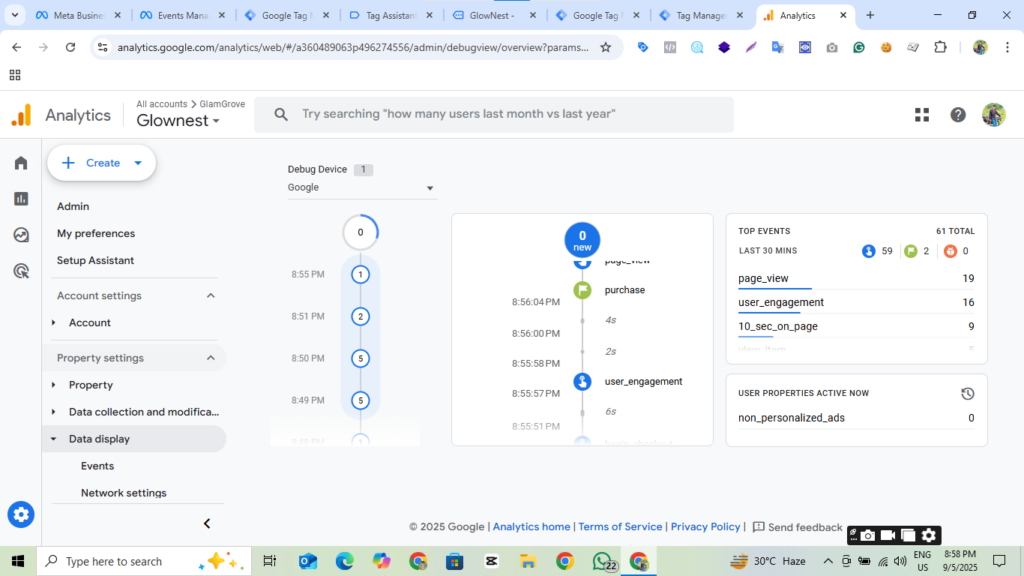Open the Chrome three-dot menu

point(1008,47)
